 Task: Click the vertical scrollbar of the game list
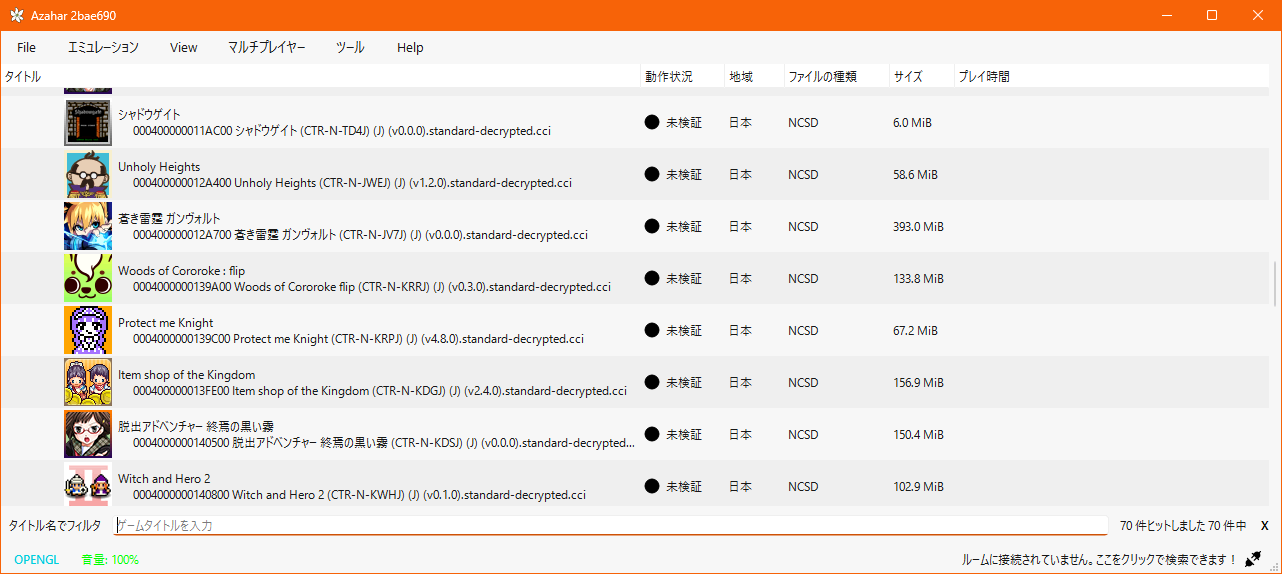[1274, 284]
